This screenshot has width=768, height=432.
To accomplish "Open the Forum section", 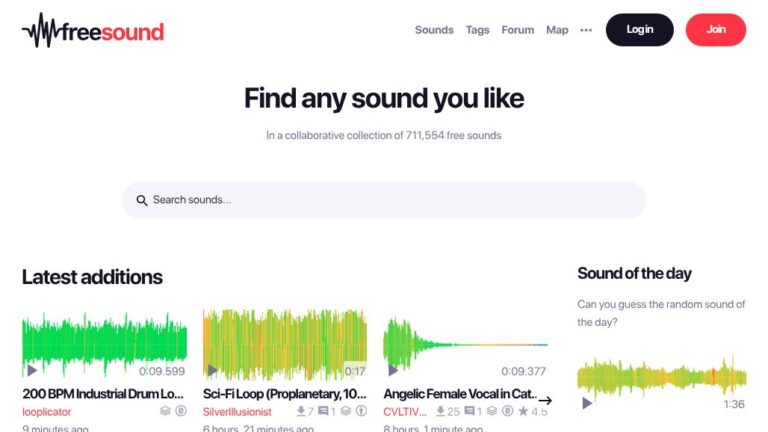I will 517,30.
